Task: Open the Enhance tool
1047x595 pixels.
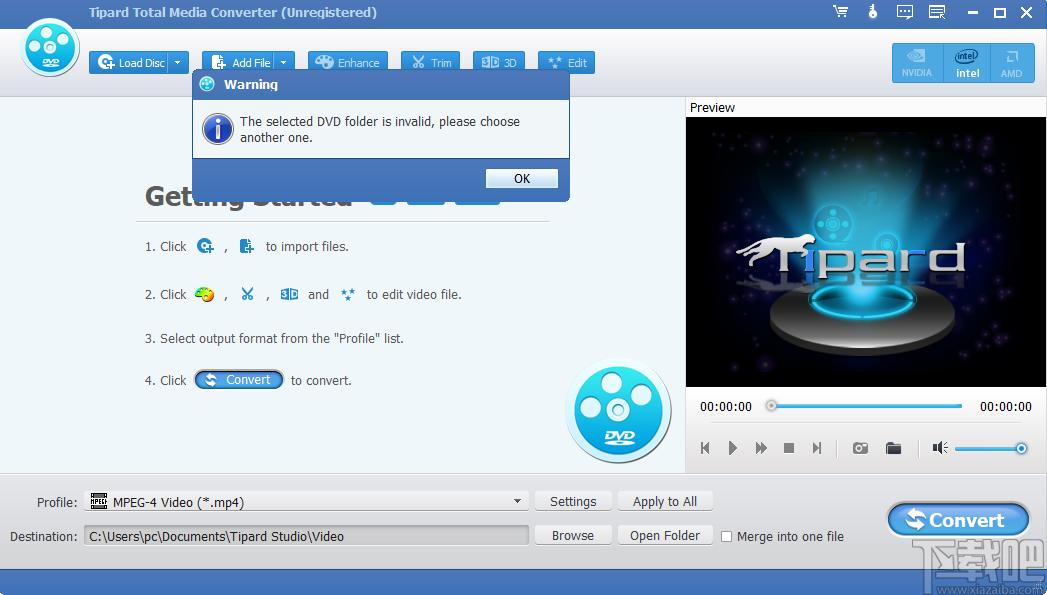Action: pyautogui.click(x=348, y=63)
